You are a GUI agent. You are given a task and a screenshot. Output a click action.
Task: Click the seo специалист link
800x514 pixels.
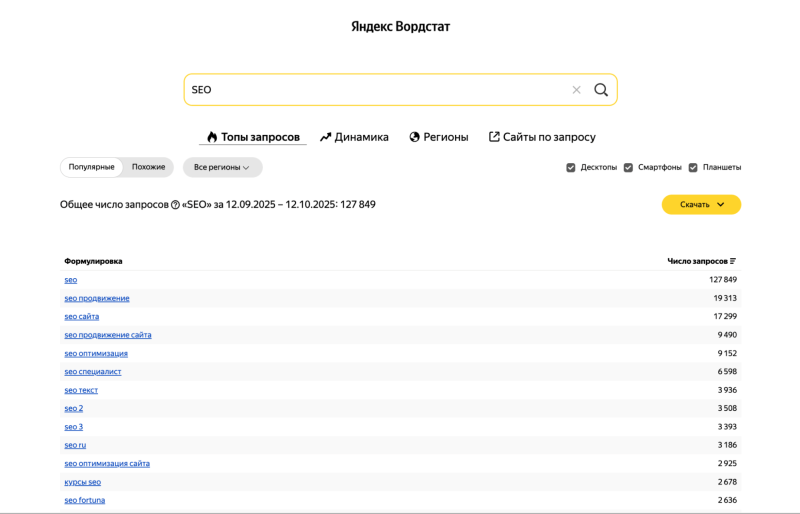point(93,372)
